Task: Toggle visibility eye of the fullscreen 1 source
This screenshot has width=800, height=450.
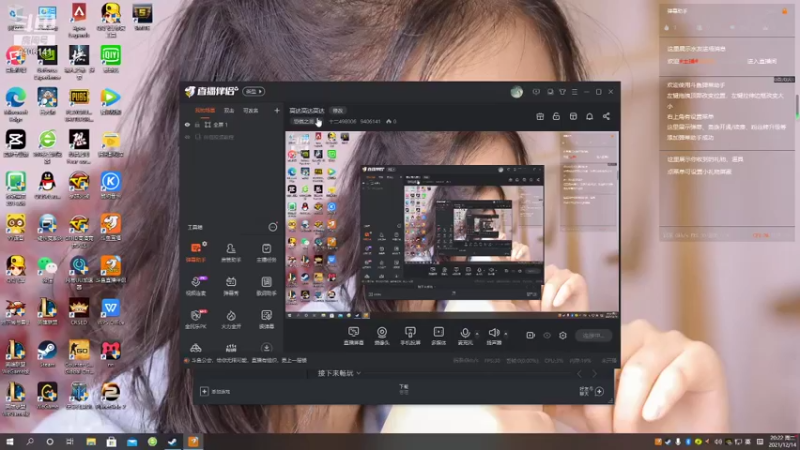Action: pyautogui.click(x=187, y=124)
